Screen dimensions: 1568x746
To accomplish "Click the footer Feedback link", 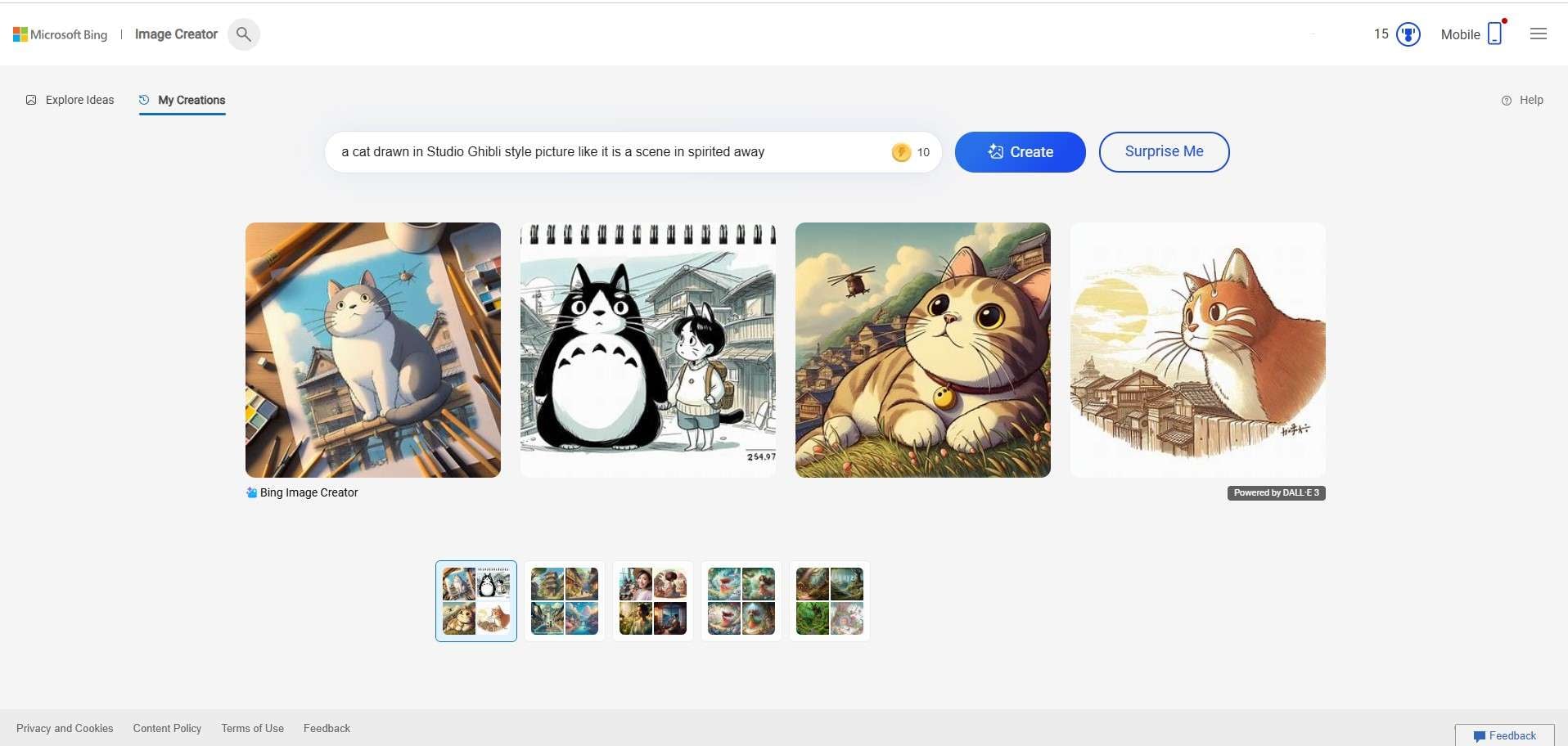I will (327, 728).
